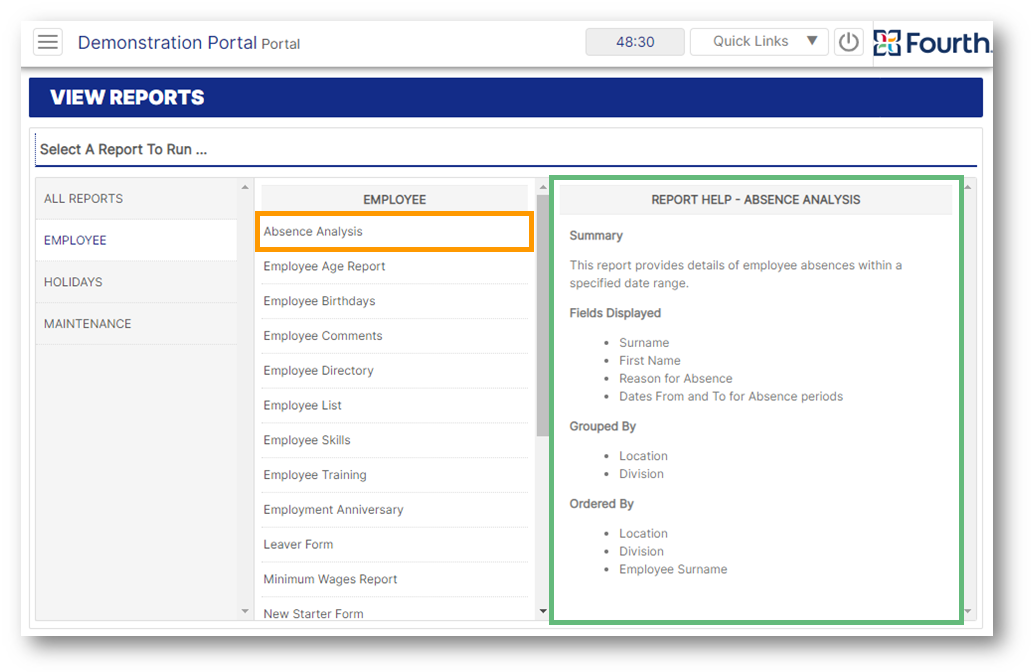
Task: Click the Fields Displayed heading
Action: (615, 313)
